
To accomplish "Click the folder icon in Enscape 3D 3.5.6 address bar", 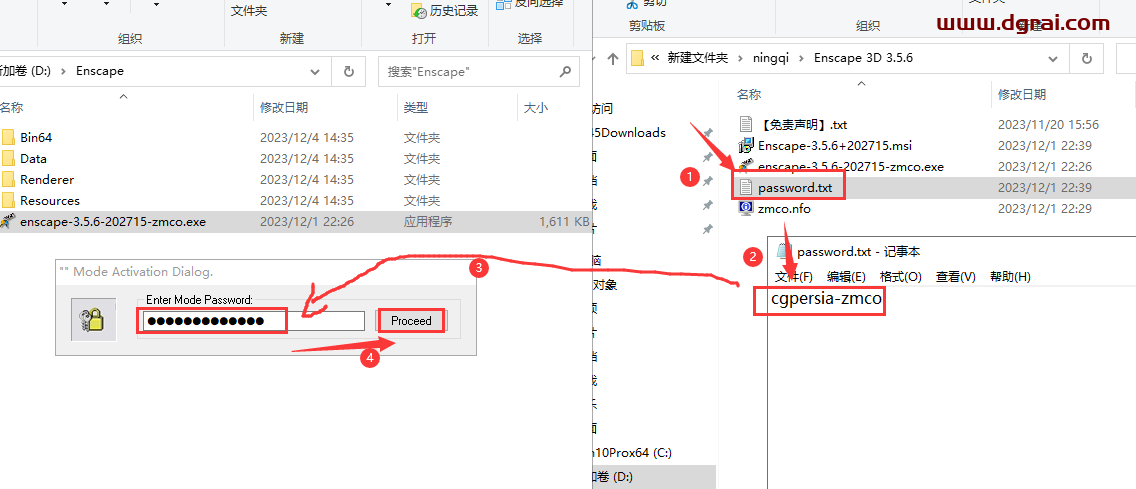I will coord(638,58).
